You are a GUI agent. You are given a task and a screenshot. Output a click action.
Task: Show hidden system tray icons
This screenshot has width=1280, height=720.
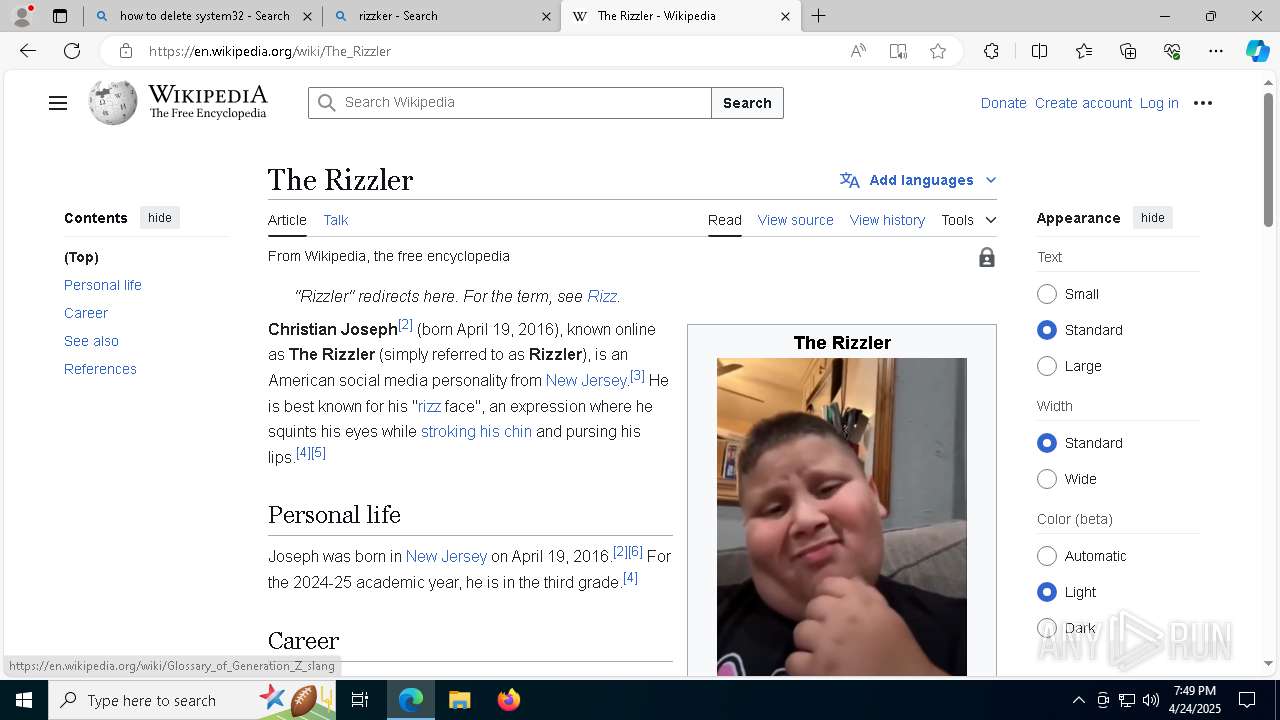(x=1078, y=700)
